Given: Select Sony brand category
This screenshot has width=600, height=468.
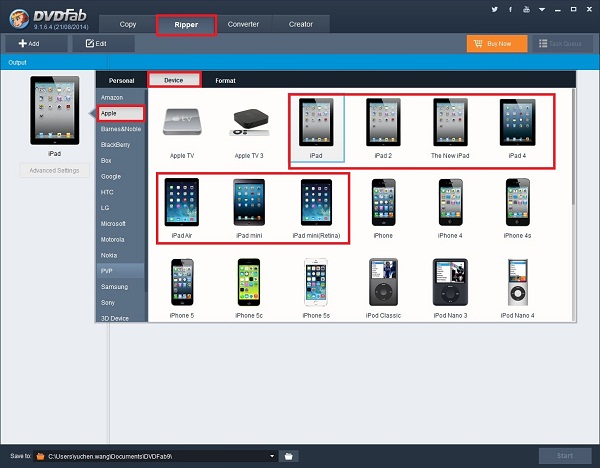Looking at the screenshot, I should [120, 302].
